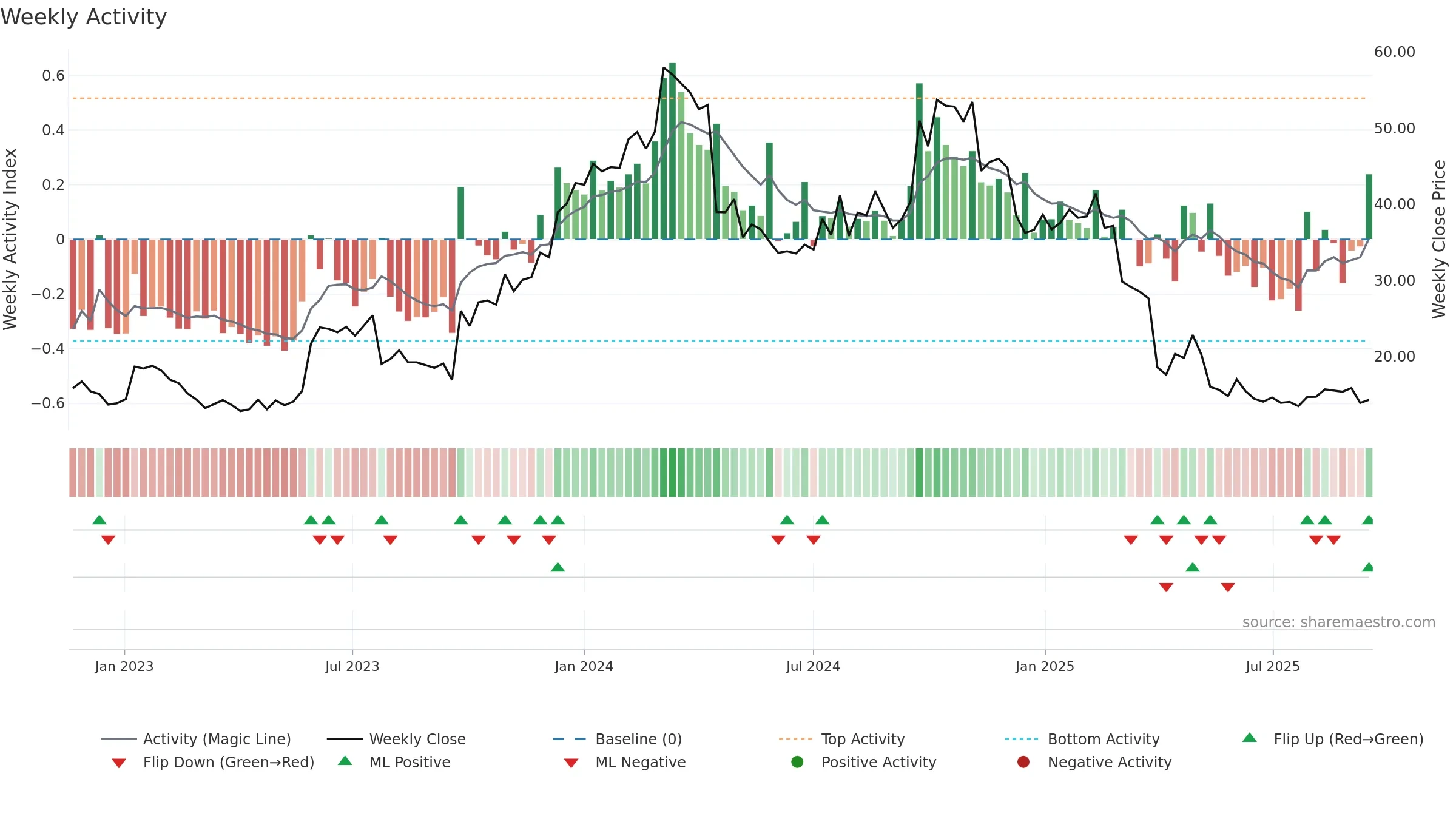1456x819 pixels.
Task: Toggle Flip Down (Green→Red) legend entry
Action: [213, 762]
